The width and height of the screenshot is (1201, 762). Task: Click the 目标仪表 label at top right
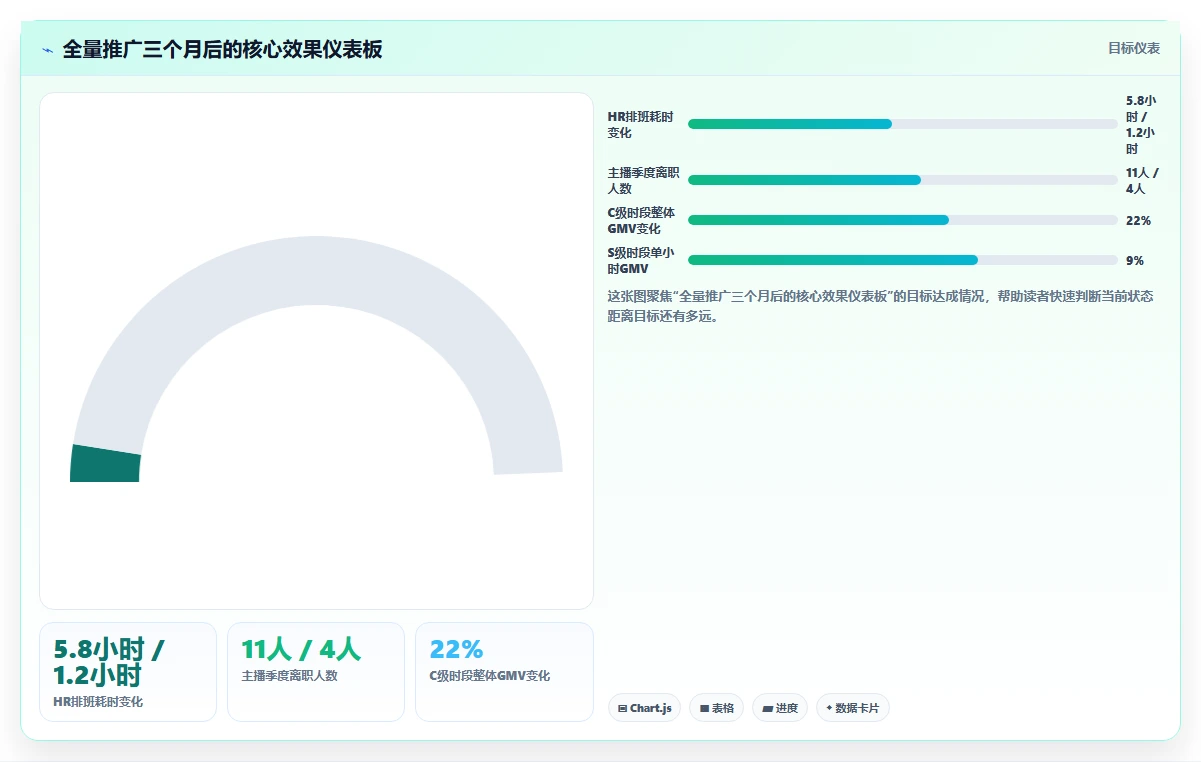pos(1134,48)
